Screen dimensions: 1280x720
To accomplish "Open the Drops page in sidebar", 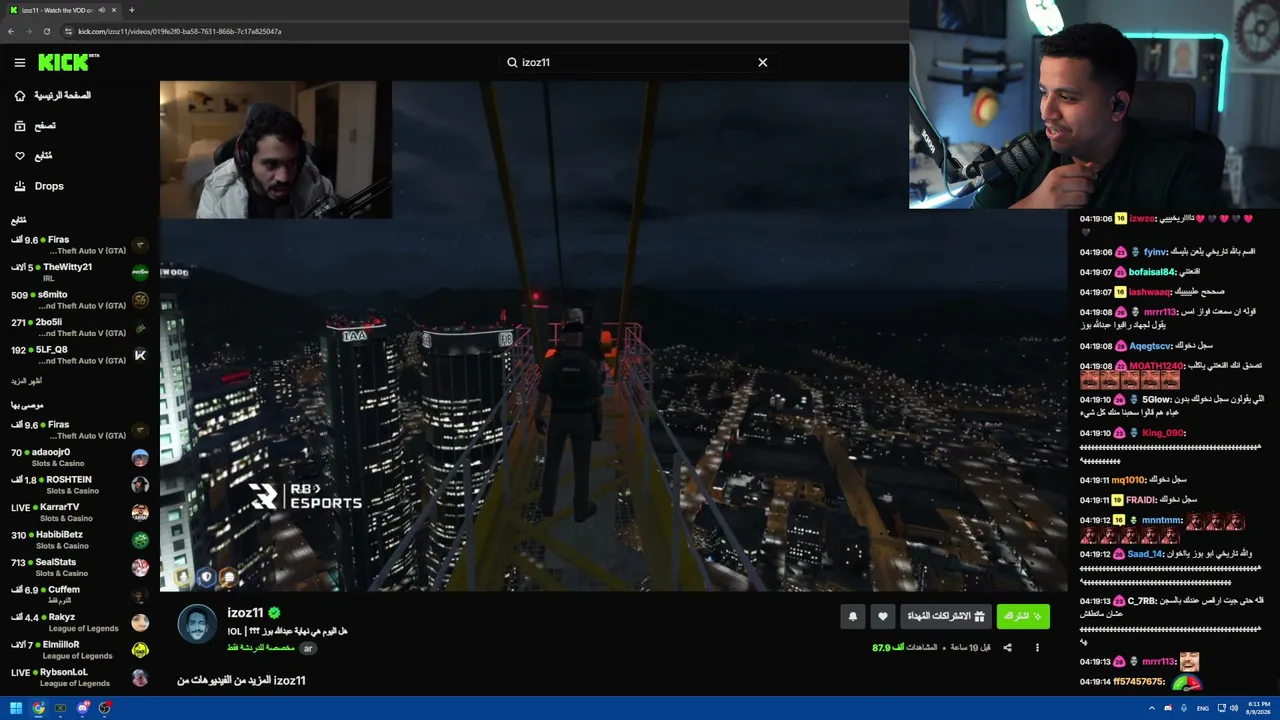I will click(39, 186).
